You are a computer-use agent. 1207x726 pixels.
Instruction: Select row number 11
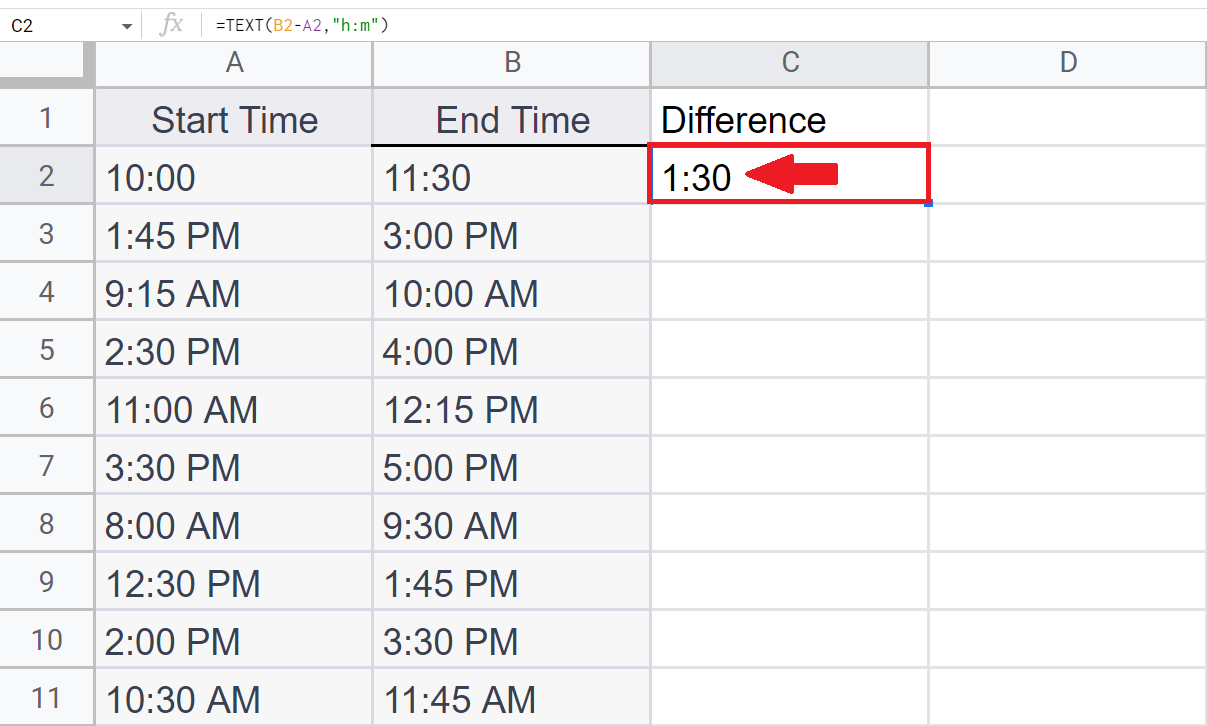click(x=47, y=697)
